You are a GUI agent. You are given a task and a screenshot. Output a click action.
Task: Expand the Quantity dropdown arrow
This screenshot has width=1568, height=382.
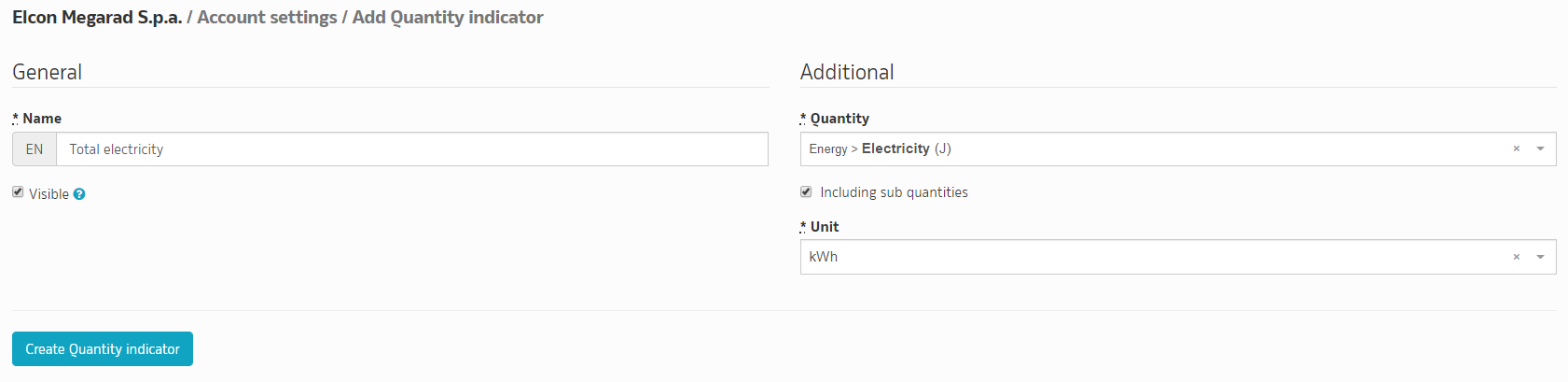click(1540, 149)
